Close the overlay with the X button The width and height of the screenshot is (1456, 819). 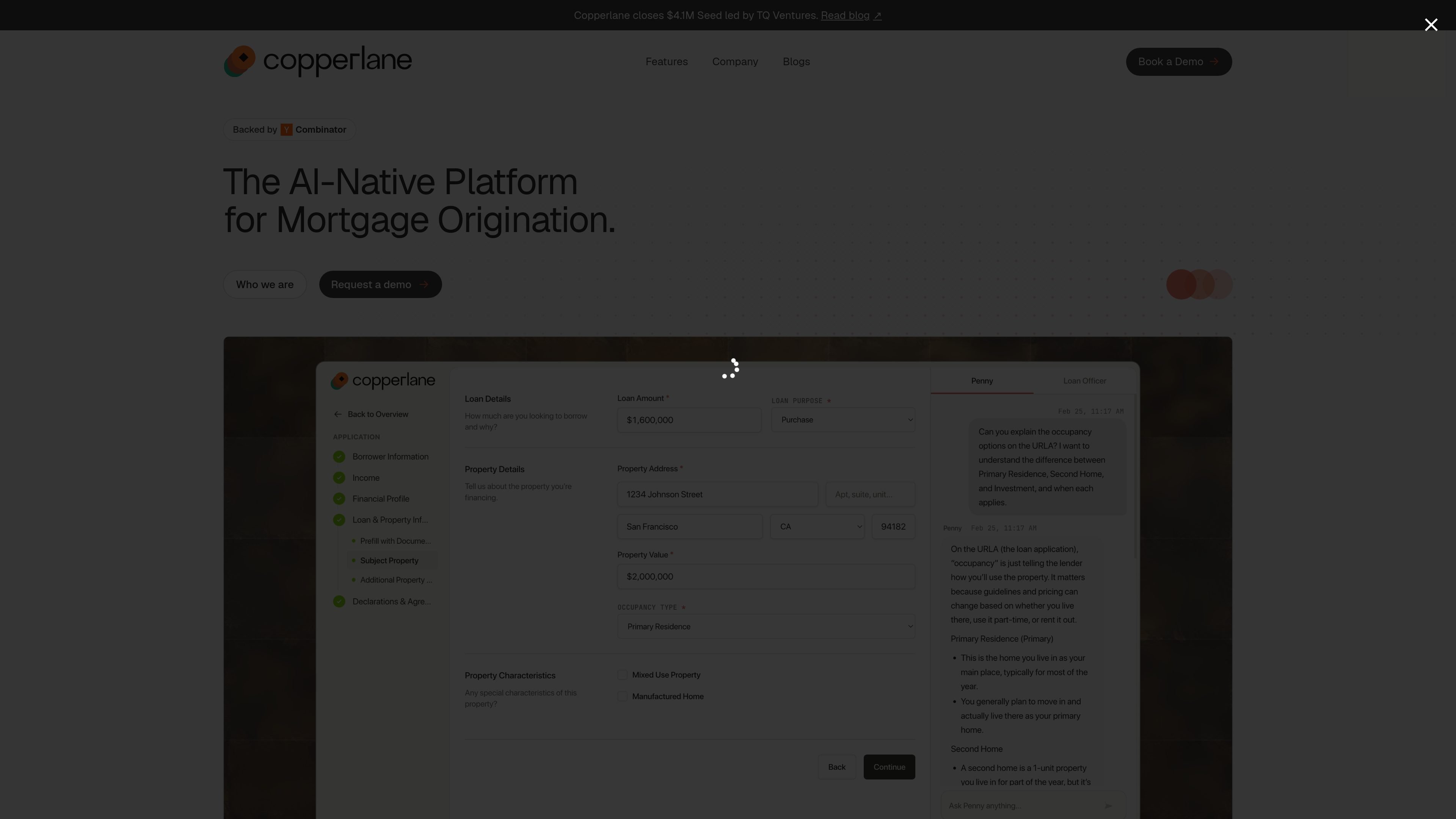point(1431,25)
